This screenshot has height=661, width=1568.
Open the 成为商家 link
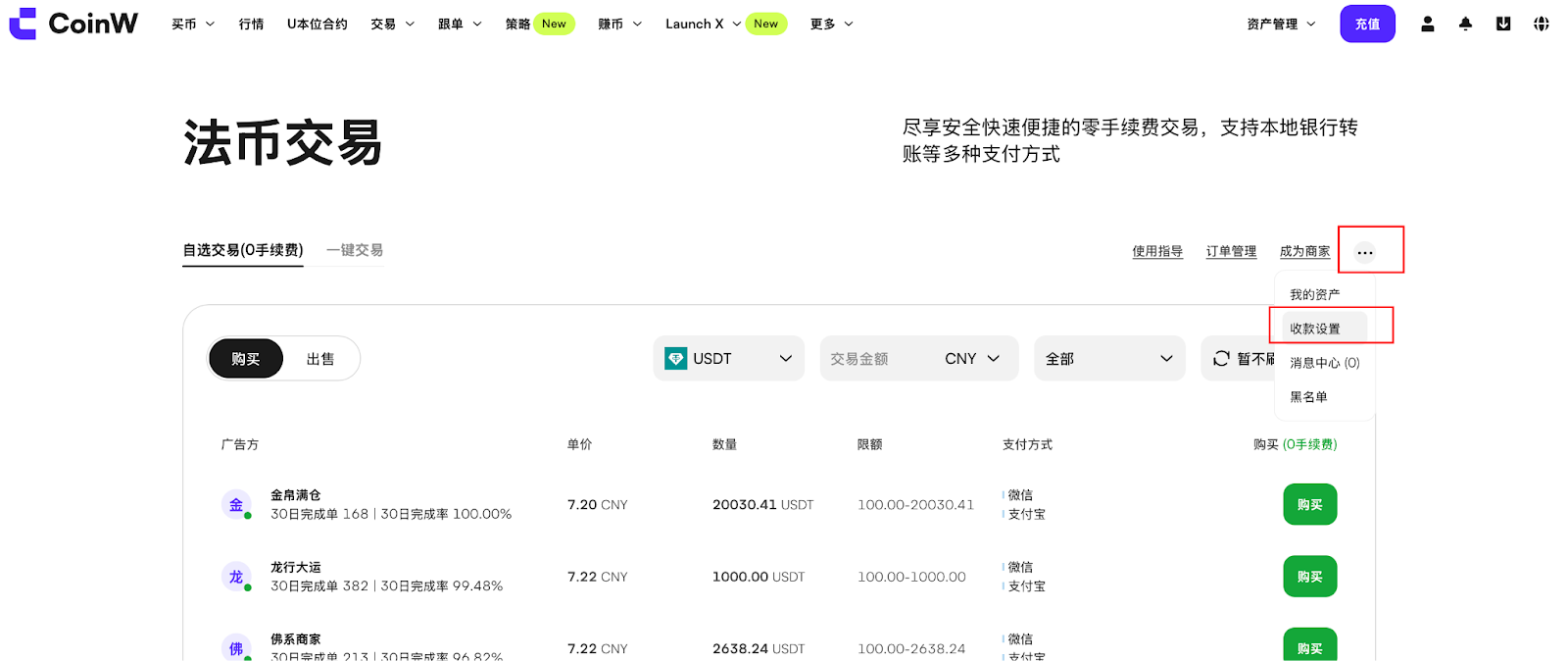[x=1305, y=251]
